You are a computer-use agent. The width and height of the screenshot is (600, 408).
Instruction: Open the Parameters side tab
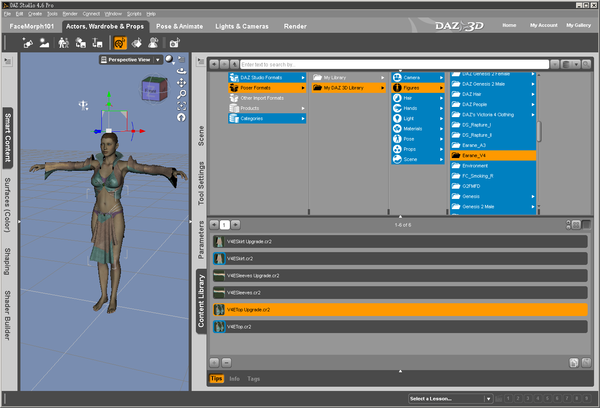(x=201, y=240)
